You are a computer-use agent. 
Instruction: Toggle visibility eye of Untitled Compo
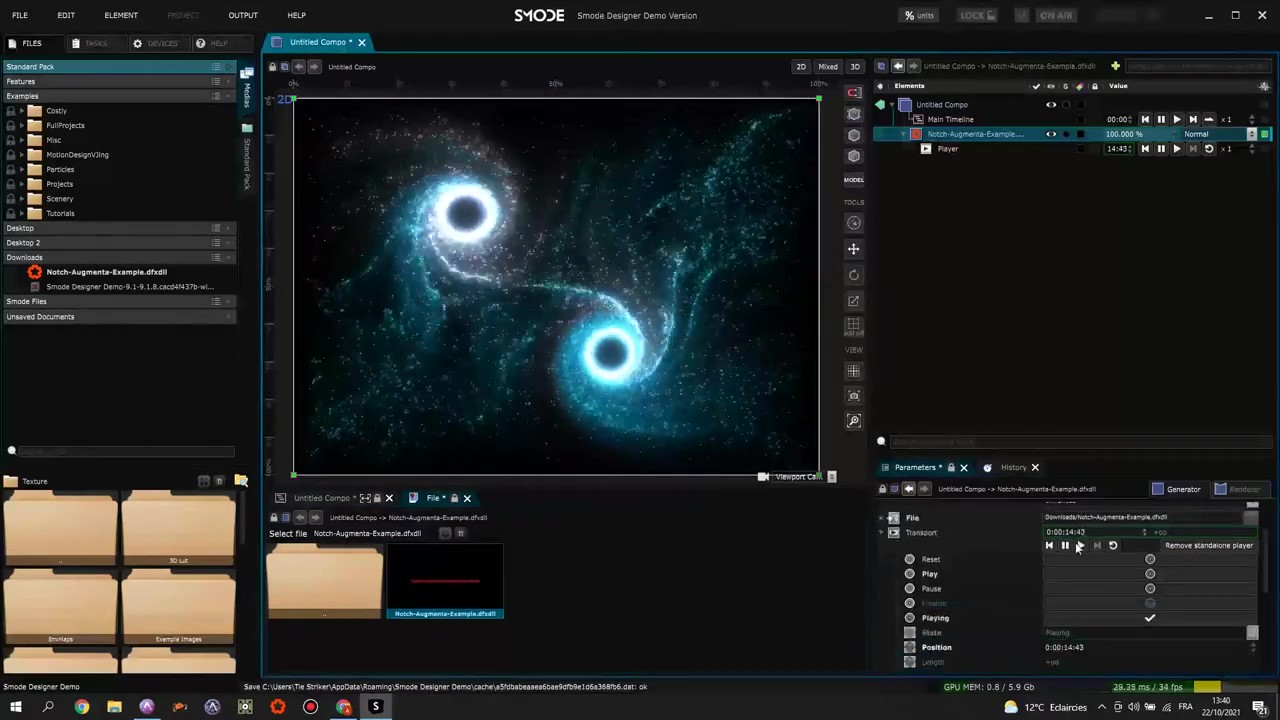coord(1051,104)
